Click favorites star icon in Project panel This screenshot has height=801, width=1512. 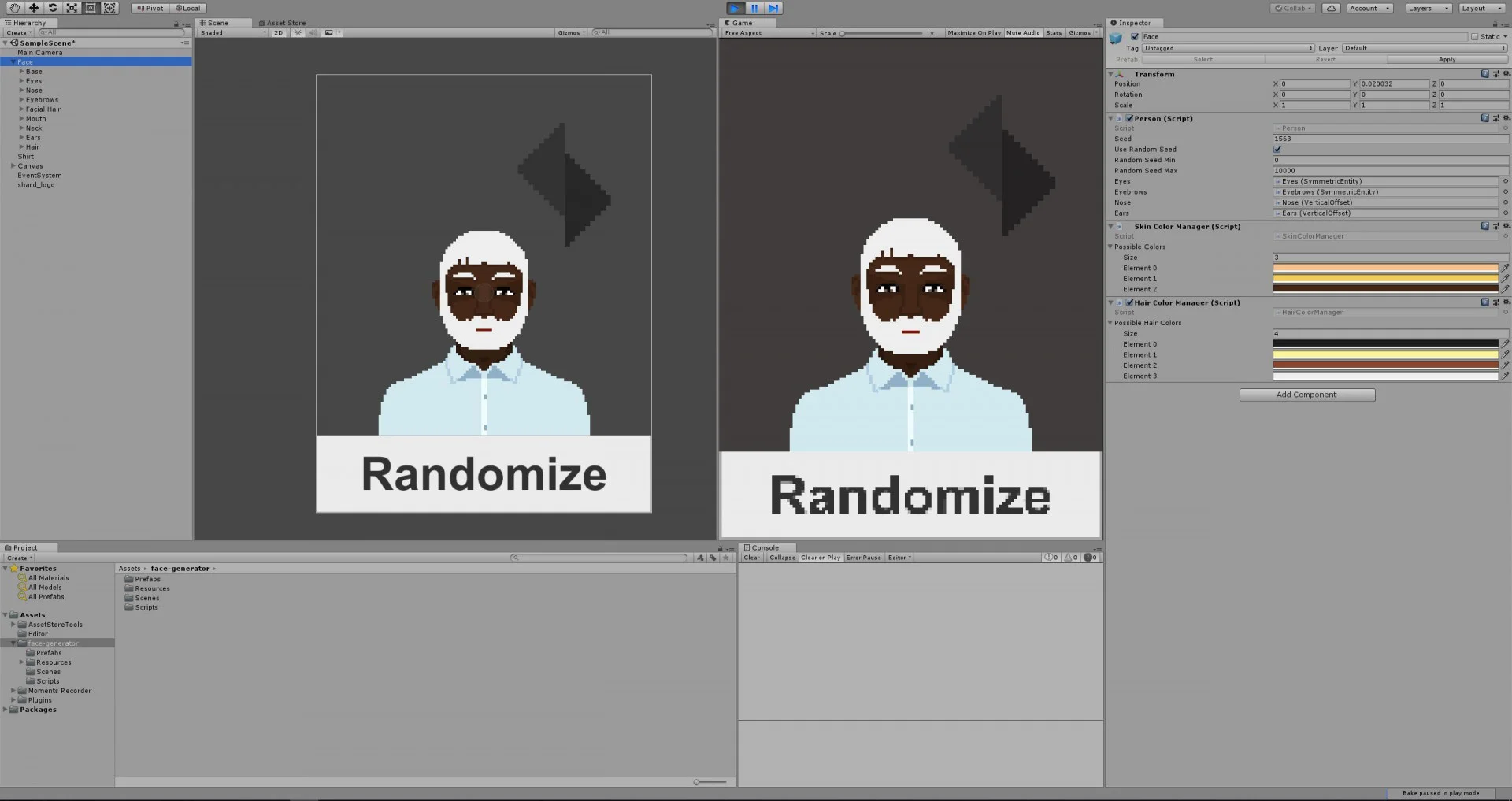(726, 558)
